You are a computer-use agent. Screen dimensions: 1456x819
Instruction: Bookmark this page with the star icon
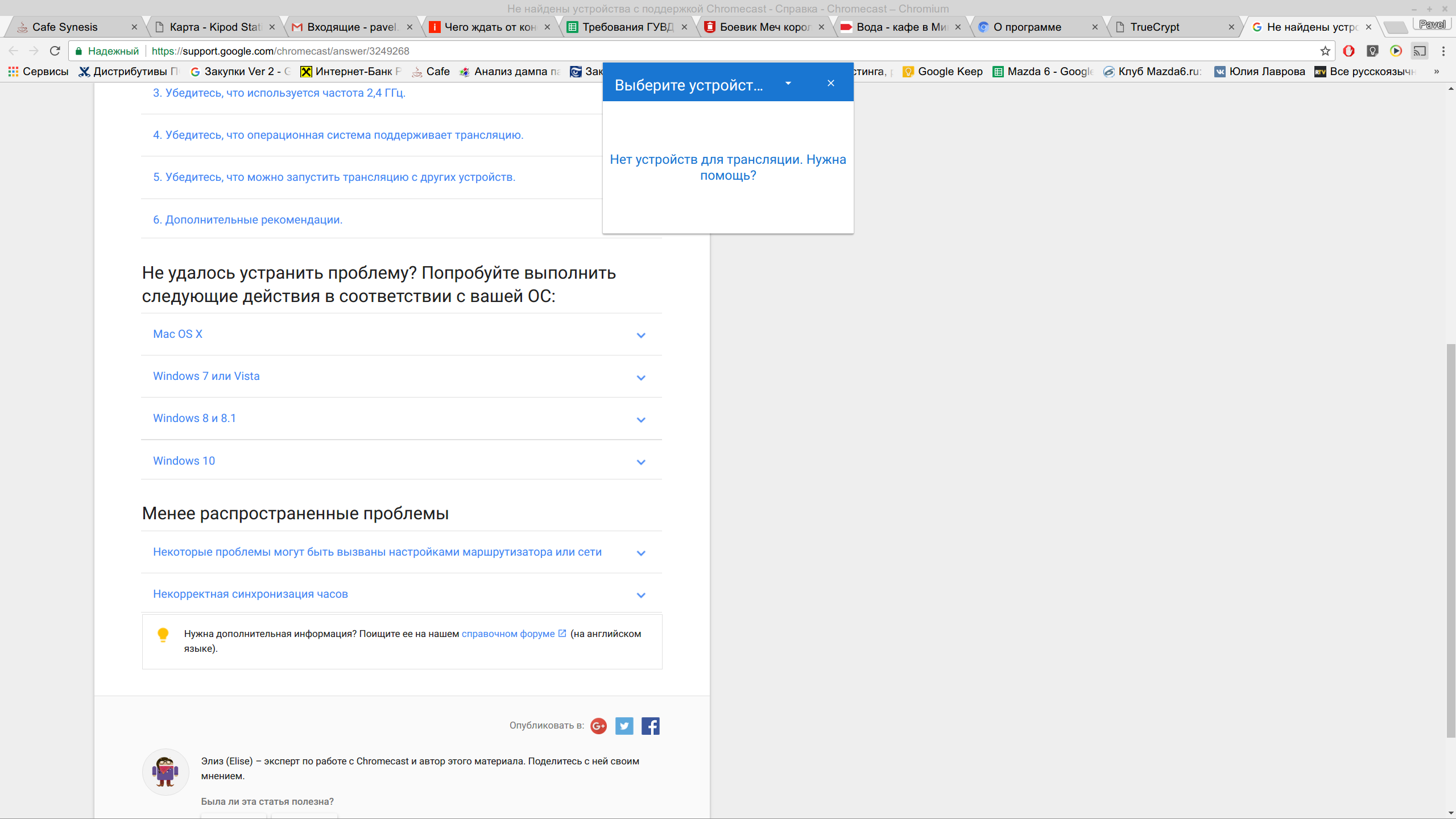[1325, 51]
